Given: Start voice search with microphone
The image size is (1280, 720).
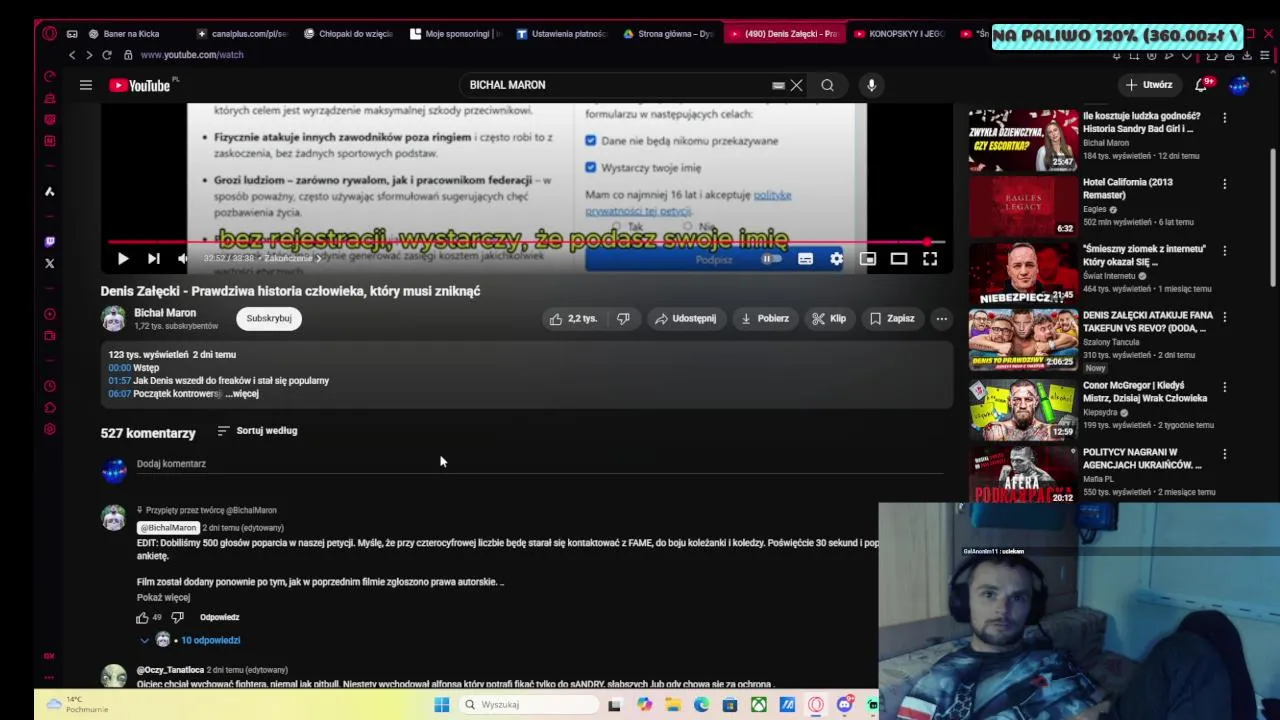Looking at the screenshot, I should (871, 85).
